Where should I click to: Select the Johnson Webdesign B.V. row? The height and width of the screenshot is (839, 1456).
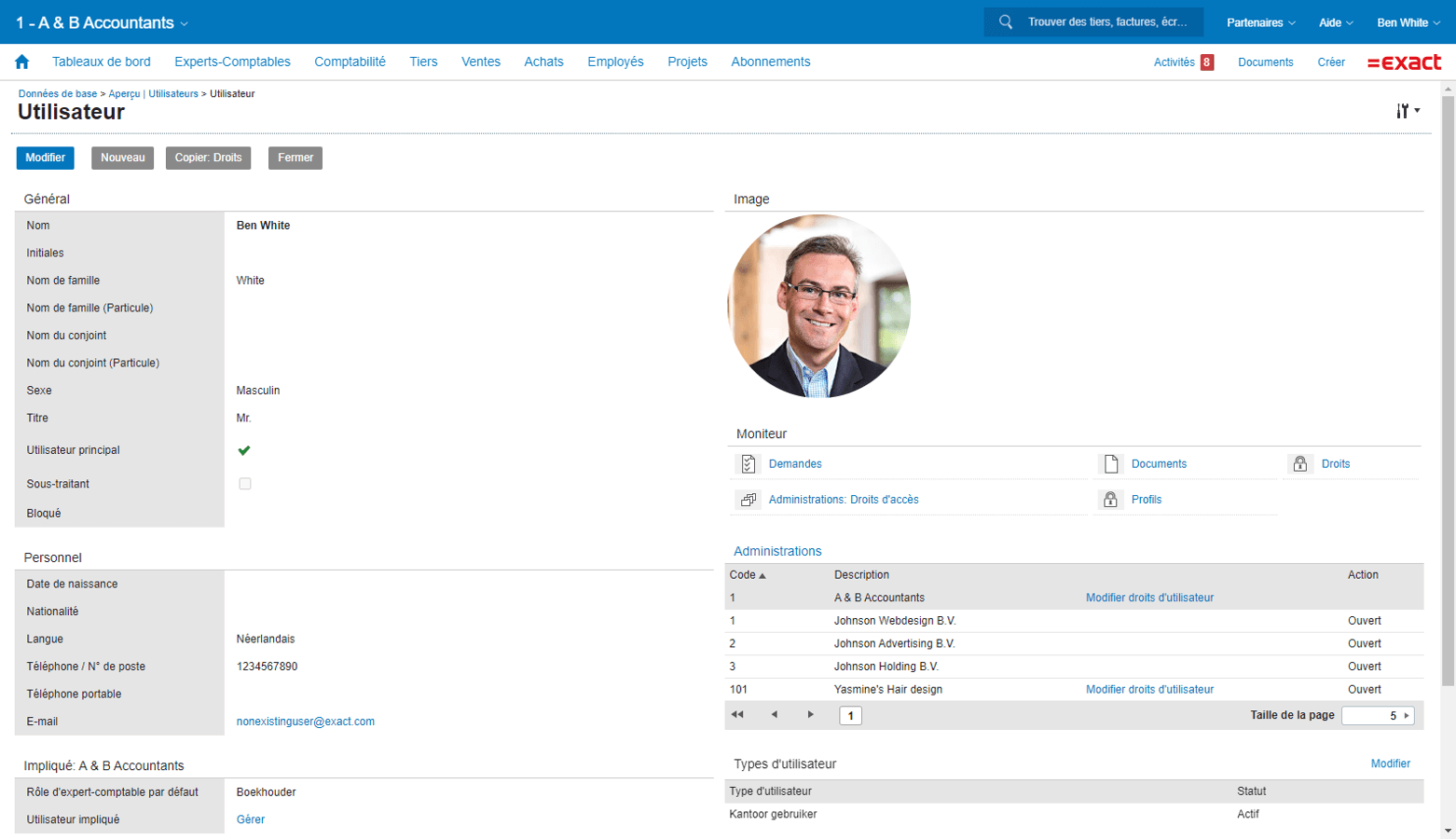(1074, 621)
